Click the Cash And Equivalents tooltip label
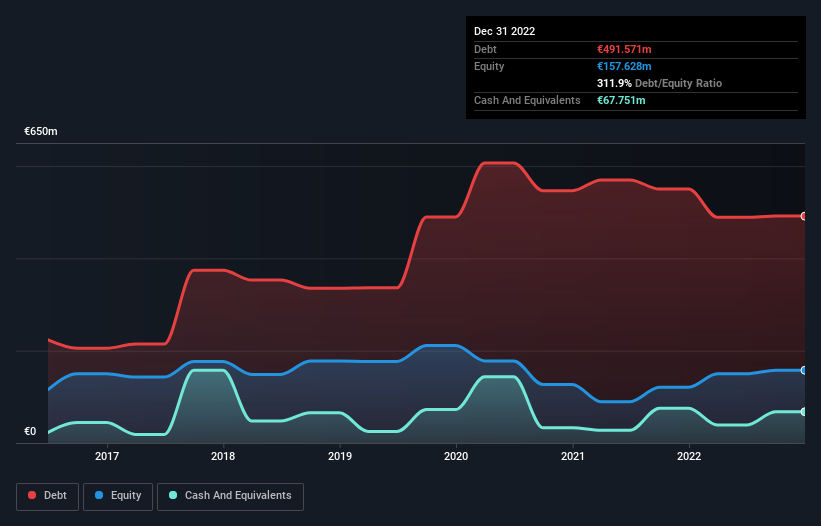Image resolution: width=821 pixels, height=526 pixels. (527, 100)
